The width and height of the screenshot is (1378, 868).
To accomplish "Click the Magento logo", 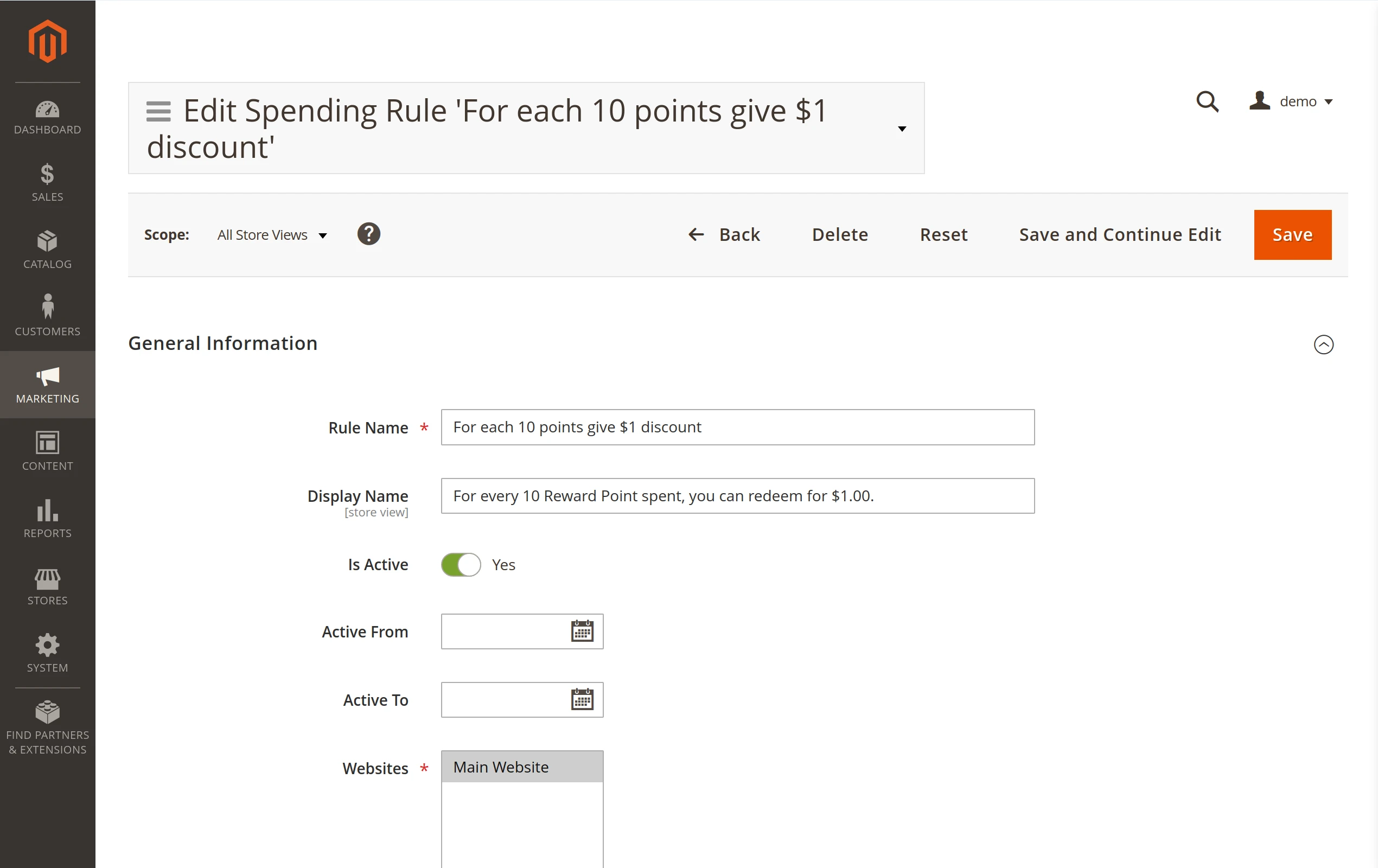I will (47, 41).
